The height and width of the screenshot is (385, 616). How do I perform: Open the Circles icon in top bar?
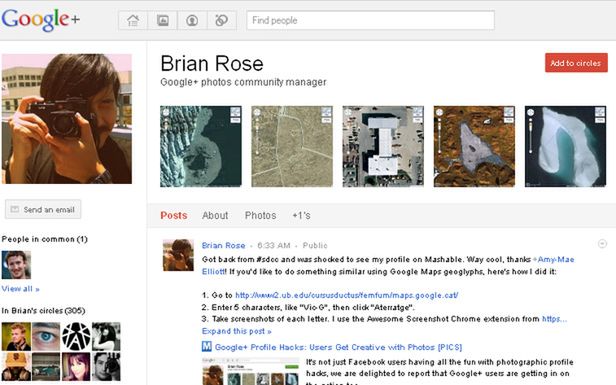(x=222, y=20)
